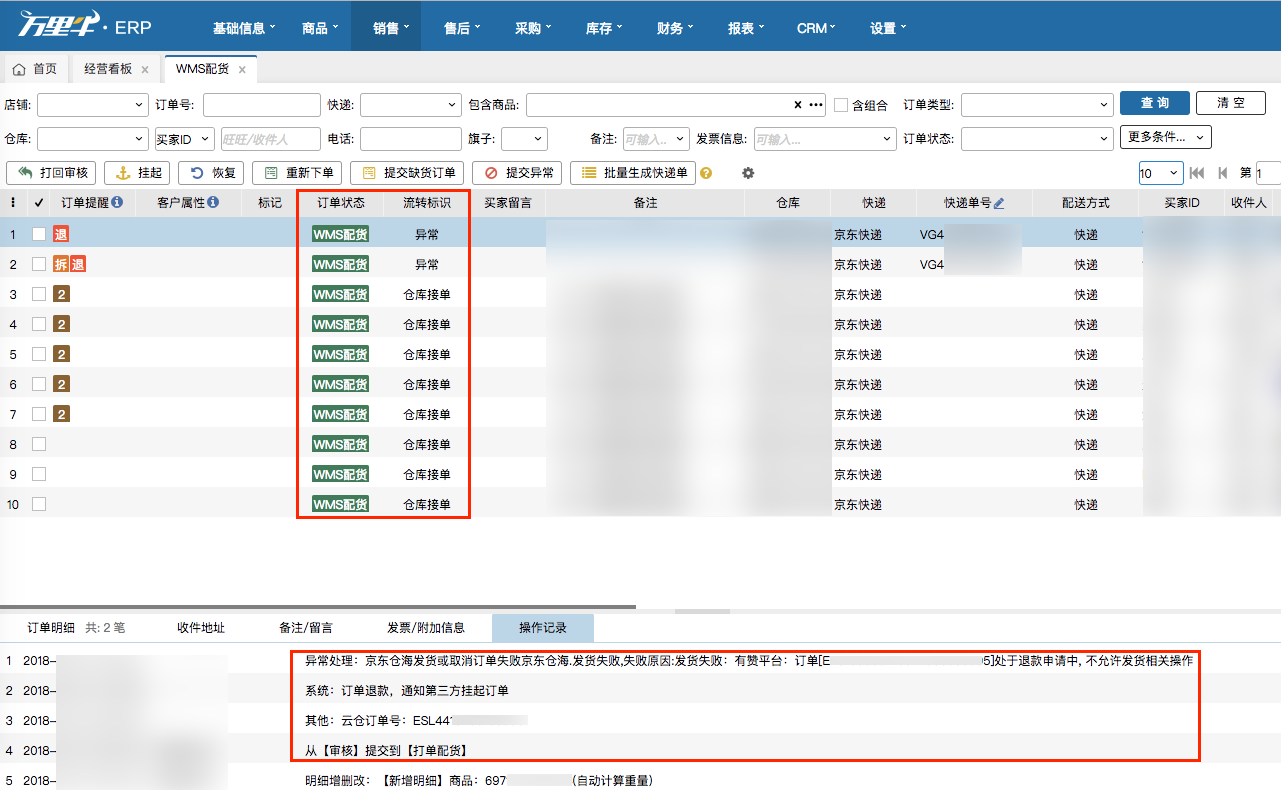Screen dimensions: 1281x802
Task: Close the 经营看板 tab
Action: pos(145,70)
